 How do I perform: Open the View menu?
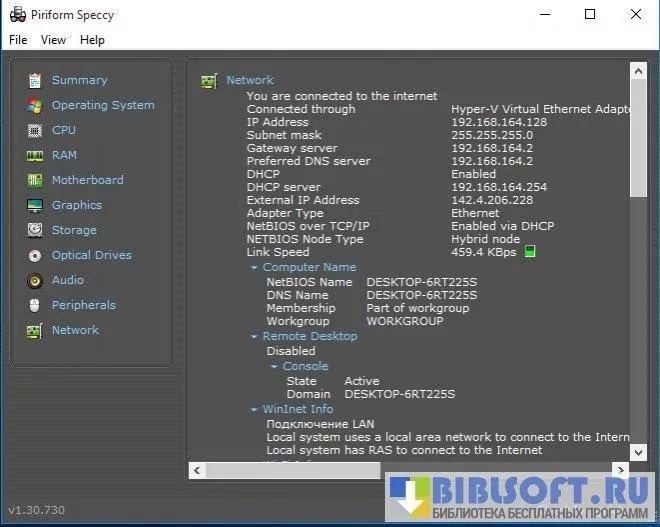click(53, 40)
